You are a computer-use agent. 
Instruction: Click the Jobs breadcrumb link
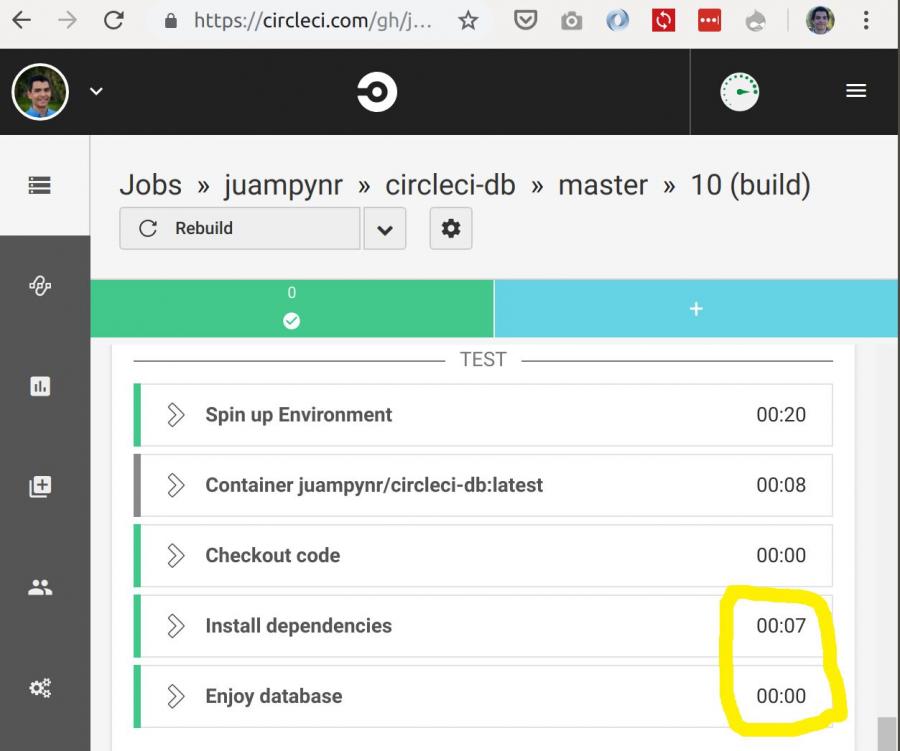pos(150,185)
